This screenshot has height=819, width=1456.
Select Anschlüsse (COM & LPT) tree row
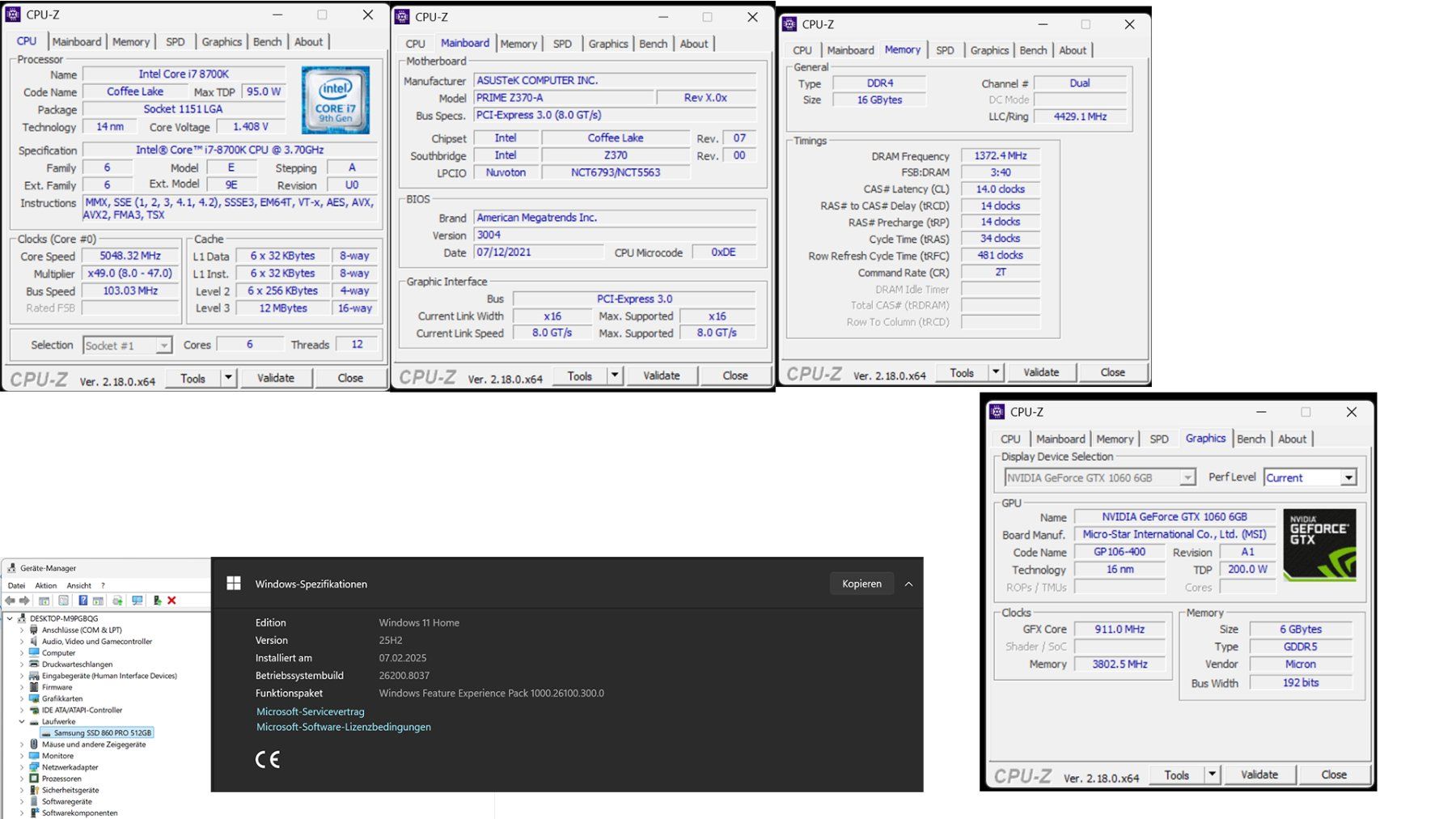tap(82, 630)
